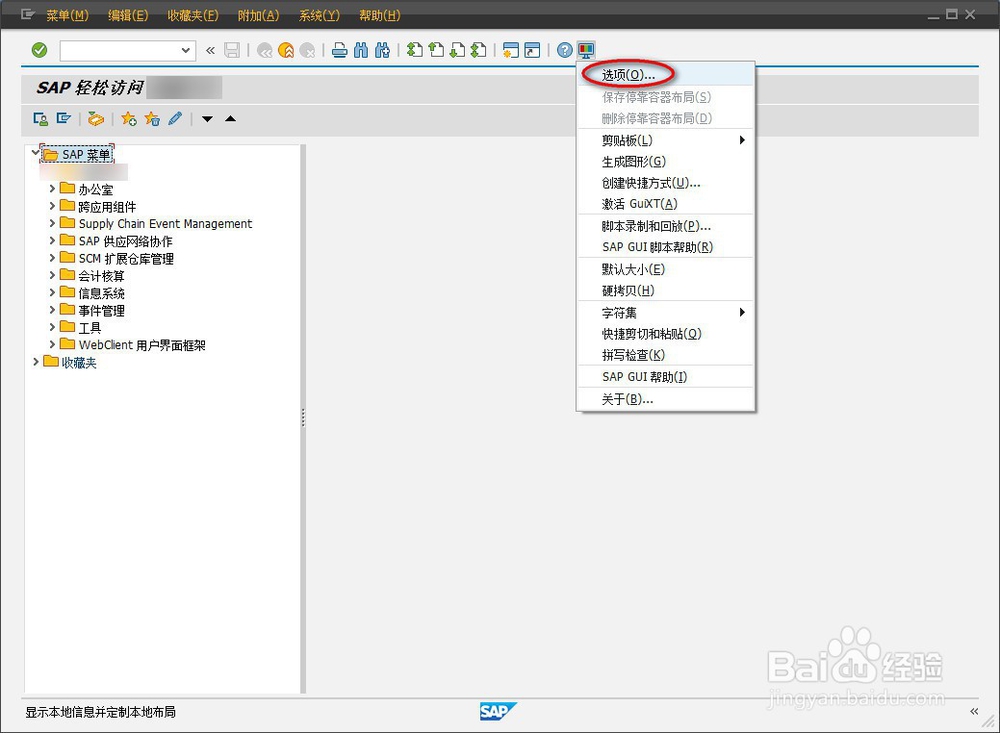Open the 收藏夹(F) menu
Viewport: 1000px width, 733px height.
click(x=193, y=15)
